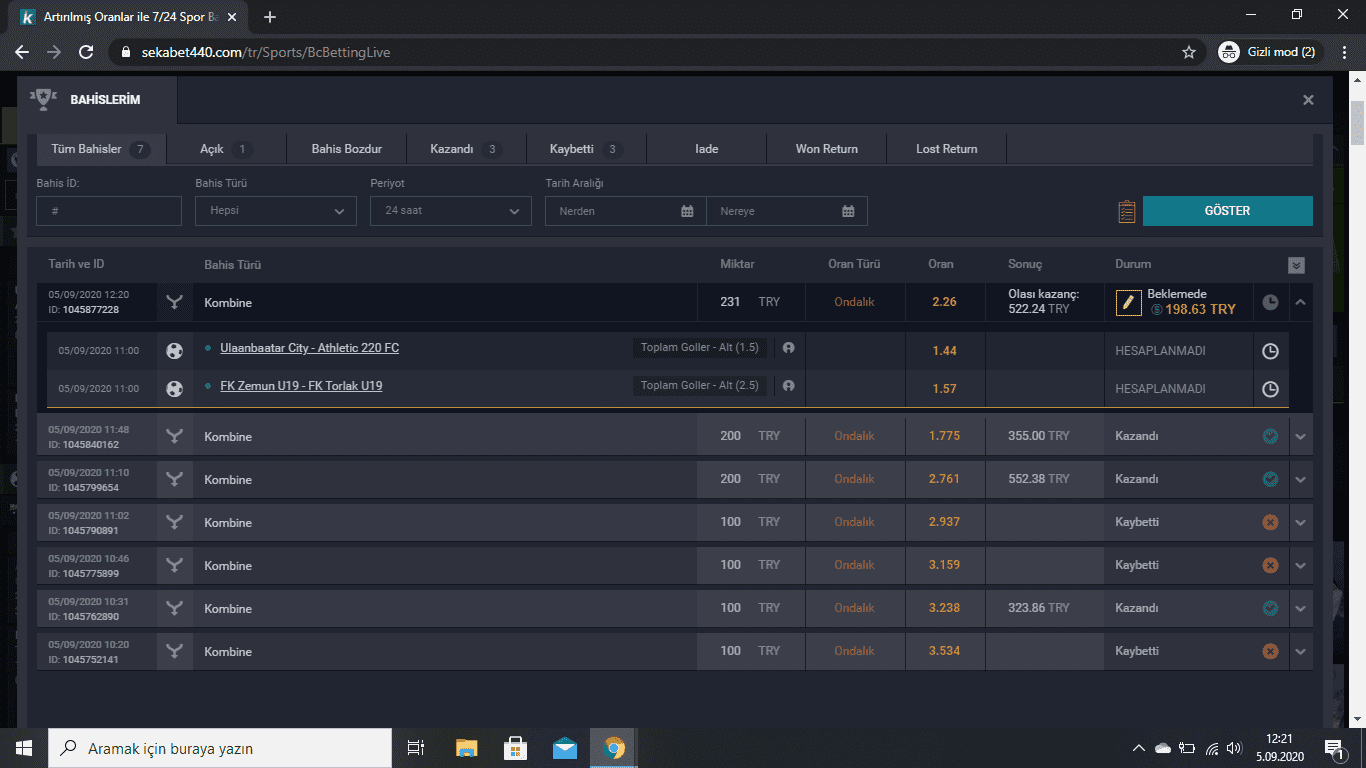Screen dimensions: 1366x768
Task: Click the Kombine fork icon for bet 1045752141
Action: point(175,651)
